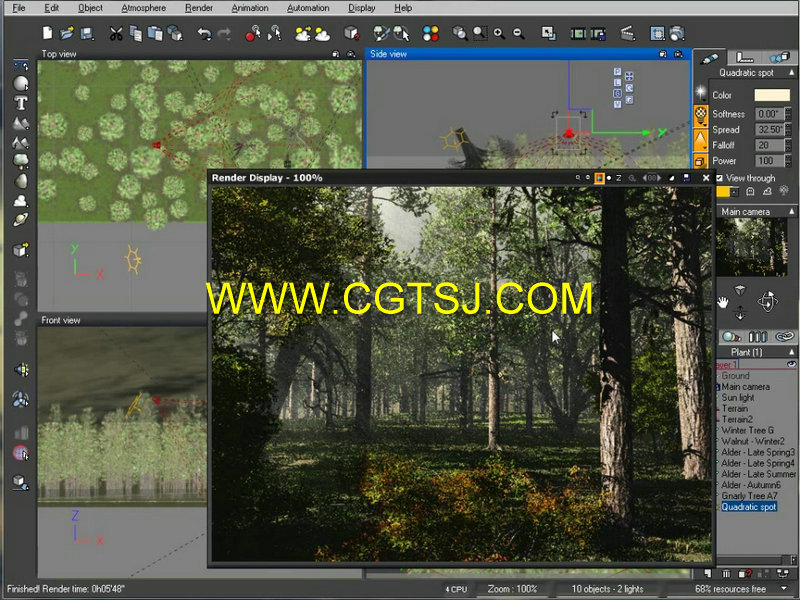The image size is (800, 600).
Task: Toggle the View through checkbox
Action: tap(719, 178)
